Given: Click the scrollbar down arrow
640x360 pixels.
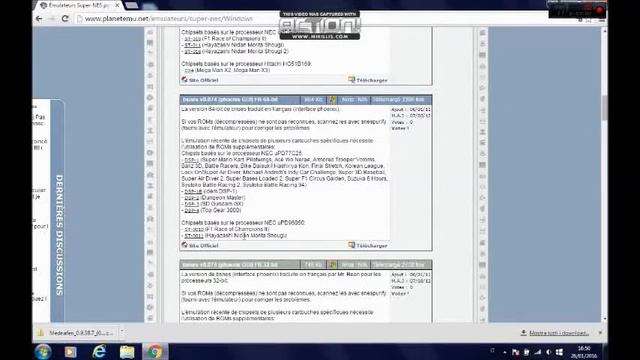Looking at the screenshot, I should 604,319.
